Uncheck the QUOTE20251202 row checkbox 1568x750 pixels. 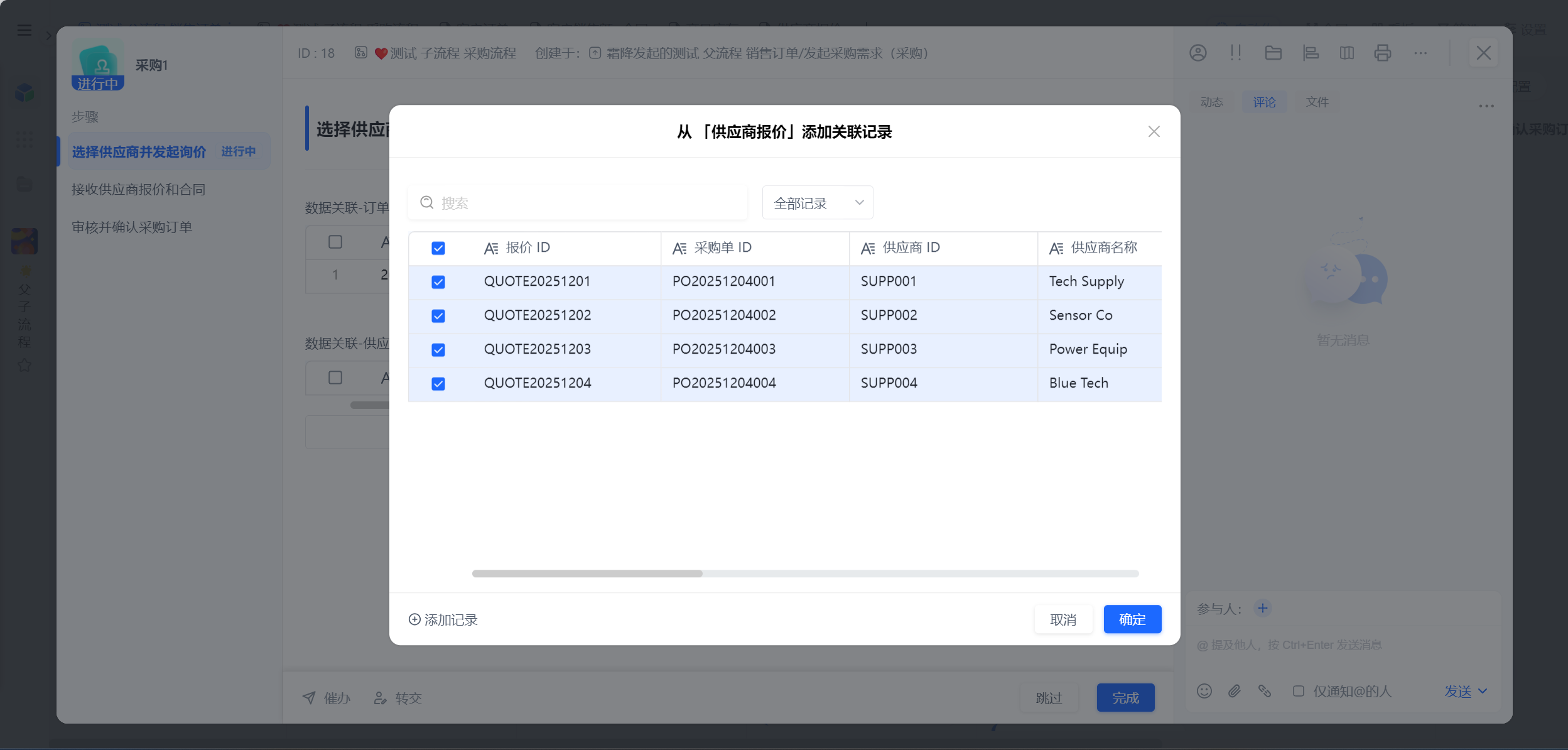coord(438,316)
